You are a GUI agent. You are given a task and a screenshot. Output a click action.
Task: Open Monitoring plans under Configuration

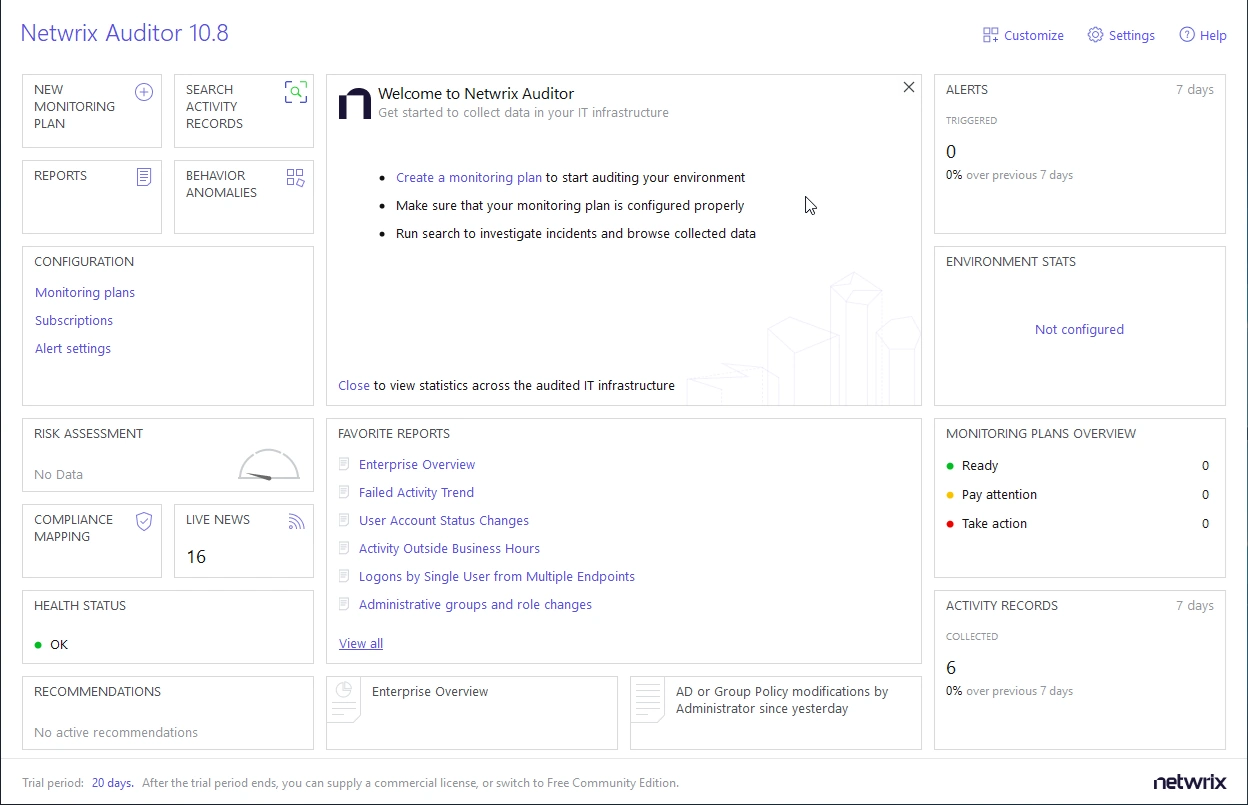[x=85, y=293]
